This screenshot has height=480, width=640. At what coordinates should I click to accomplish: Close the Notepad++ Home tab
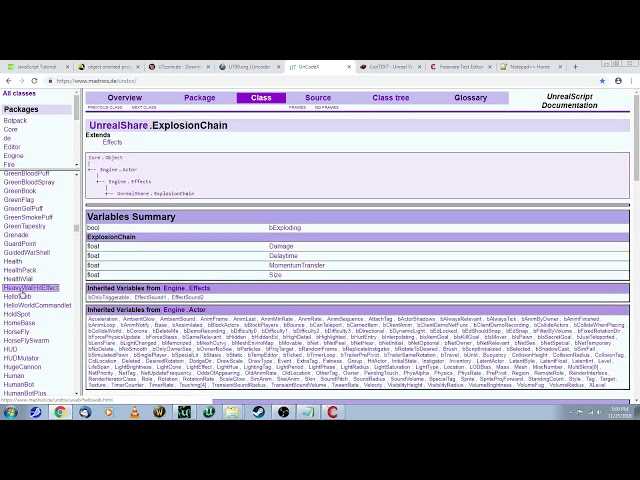(560, 67)
